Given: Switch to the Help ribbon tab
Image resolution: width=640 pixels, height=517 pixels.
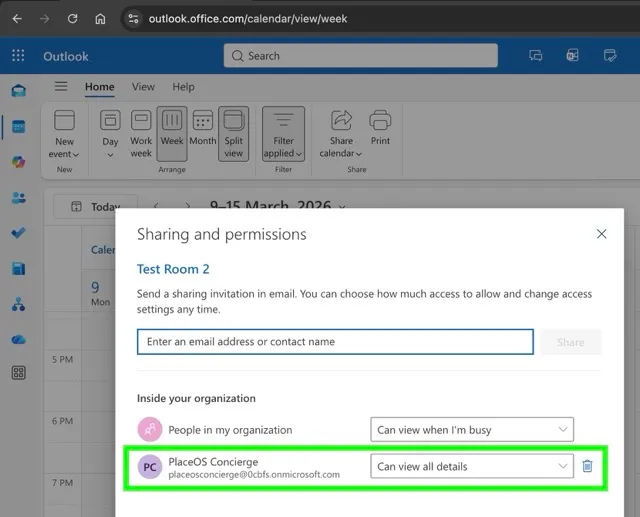Looking at the screenshot, I should 183,87.
